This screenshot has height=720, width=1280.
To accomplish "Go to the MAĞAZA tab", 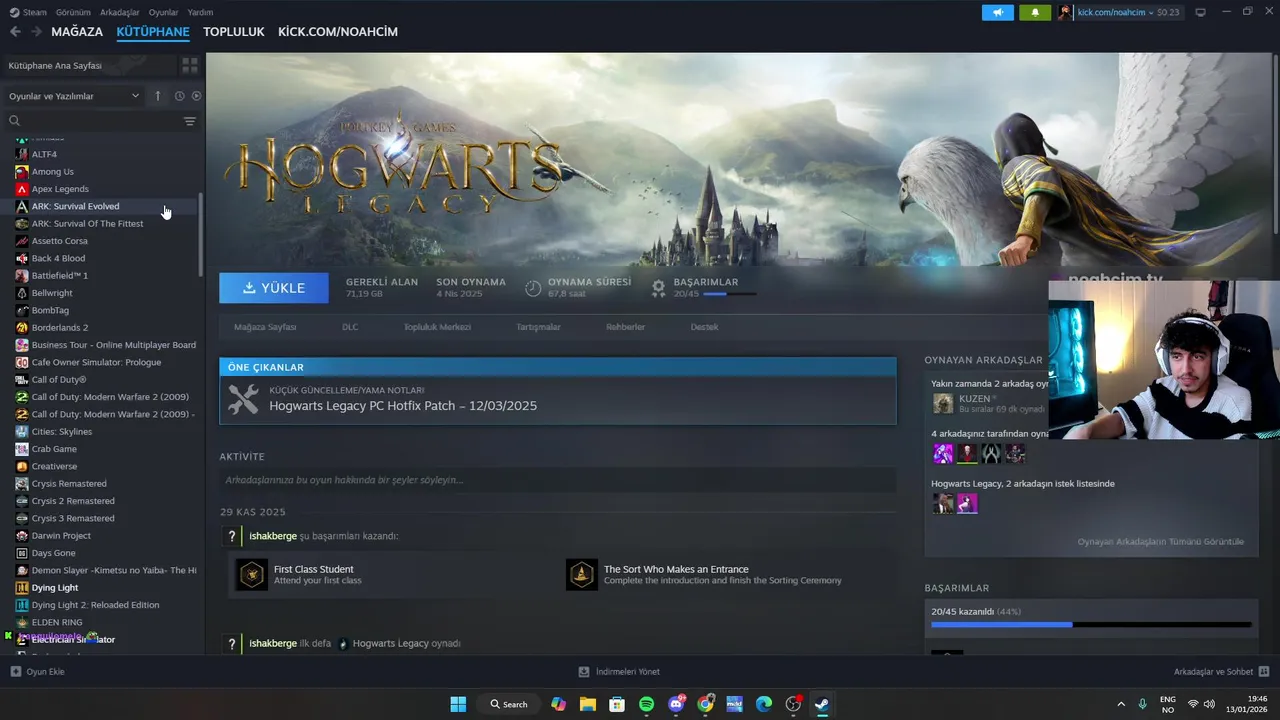I will [x=77, y=32].
